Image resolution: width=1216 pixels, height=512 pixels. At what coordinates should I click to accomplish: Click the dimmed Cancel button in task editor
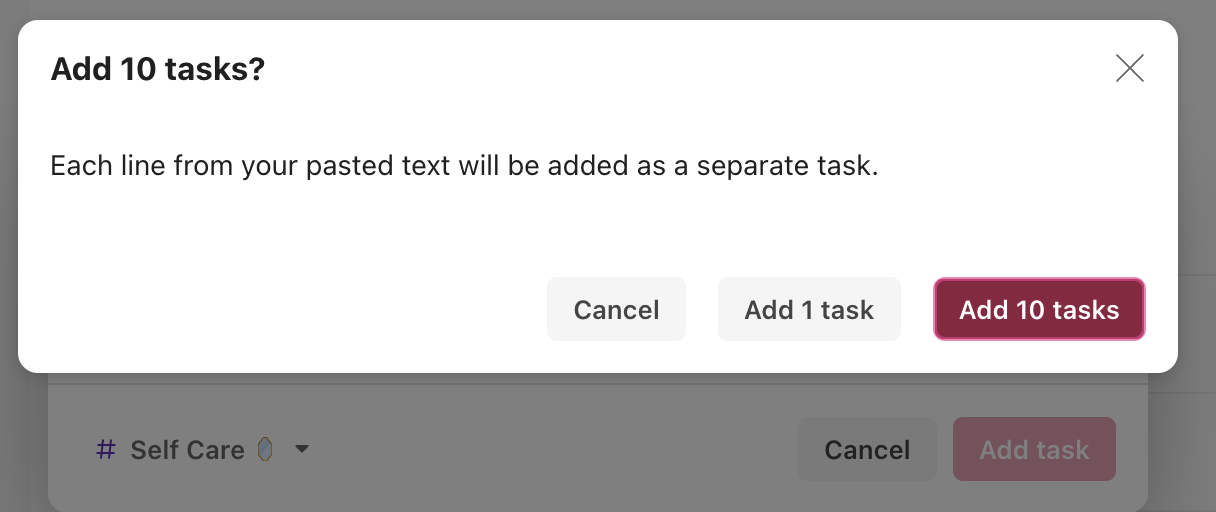click(867, 449)
